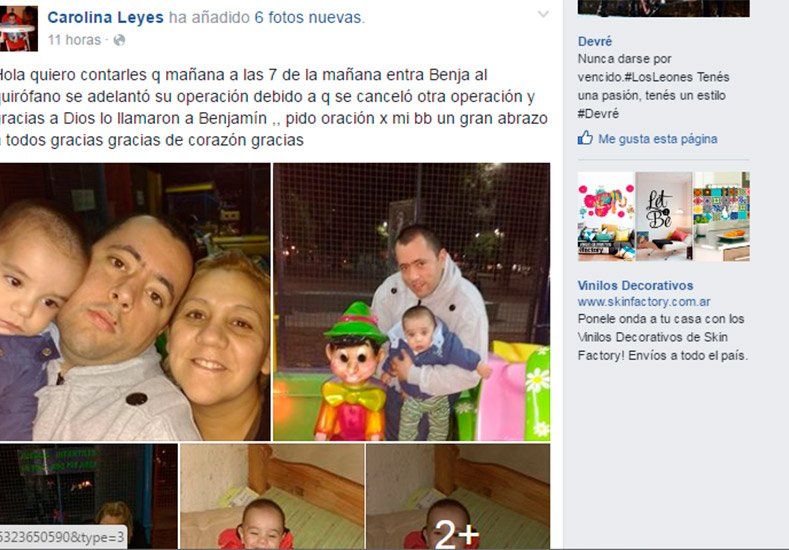Open the family selfie photo
Image resolution: width=789 pixels, height=550 pixels.
click(135, 302)
